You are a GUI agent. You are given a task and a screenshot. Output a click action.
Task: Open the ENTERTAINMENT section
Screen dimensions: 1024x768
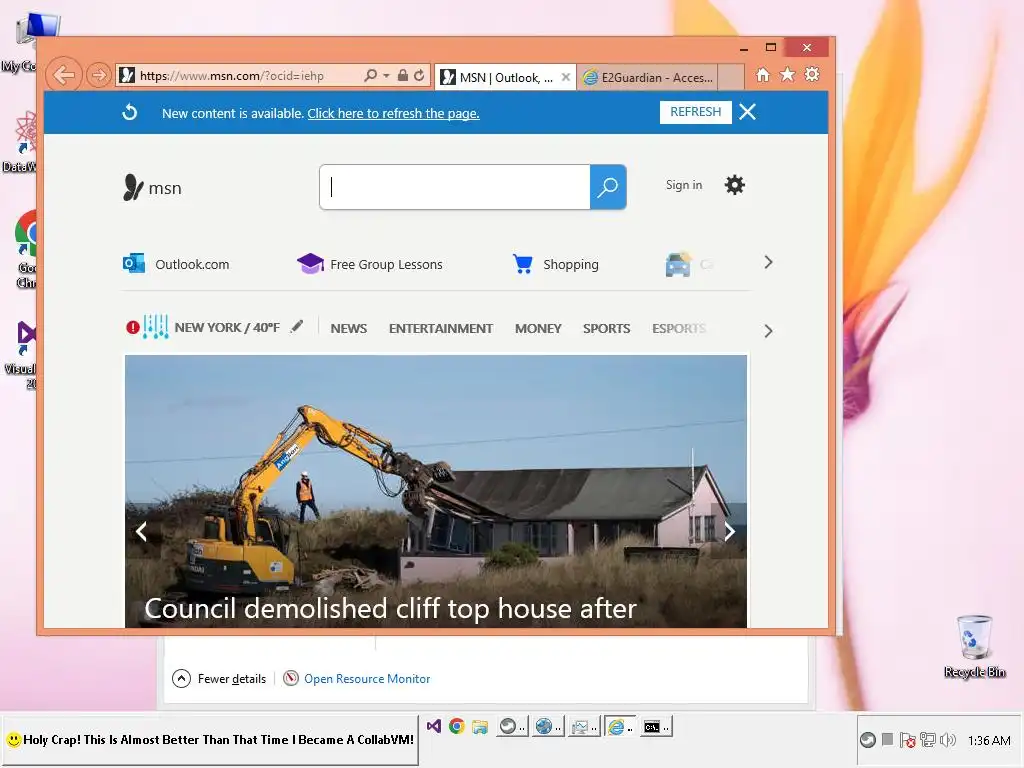tap(441, 328)
